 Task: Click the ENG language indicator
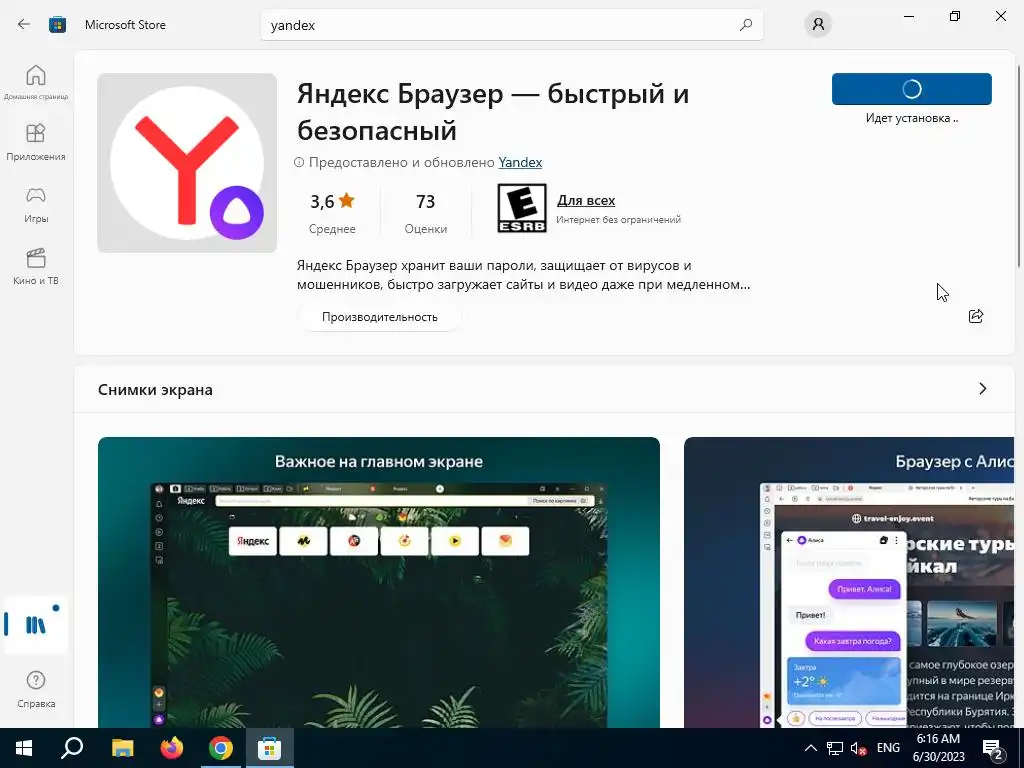888,748
